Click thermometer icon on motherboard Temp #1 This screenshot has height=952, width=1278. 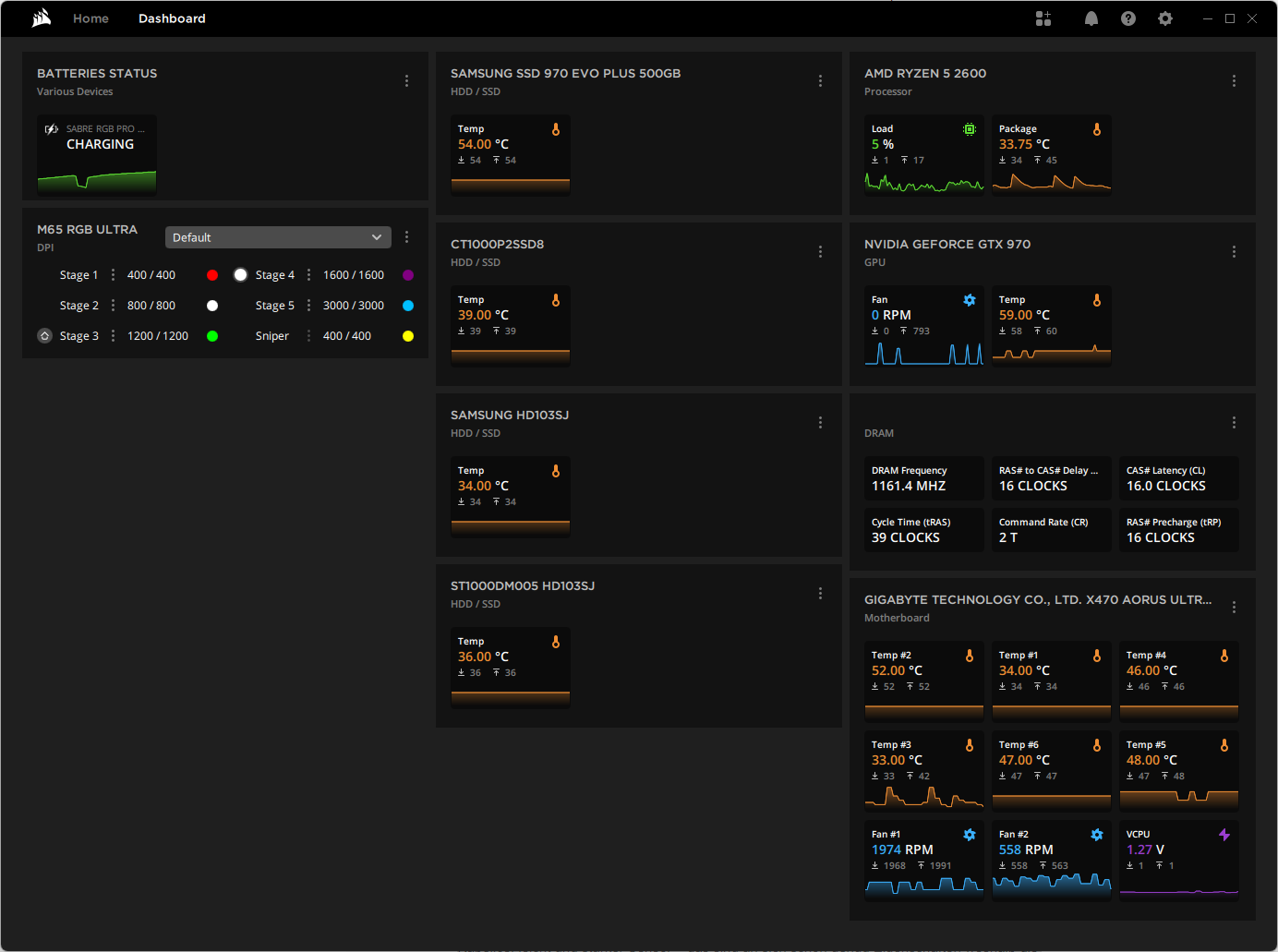tap(1097, 657)
